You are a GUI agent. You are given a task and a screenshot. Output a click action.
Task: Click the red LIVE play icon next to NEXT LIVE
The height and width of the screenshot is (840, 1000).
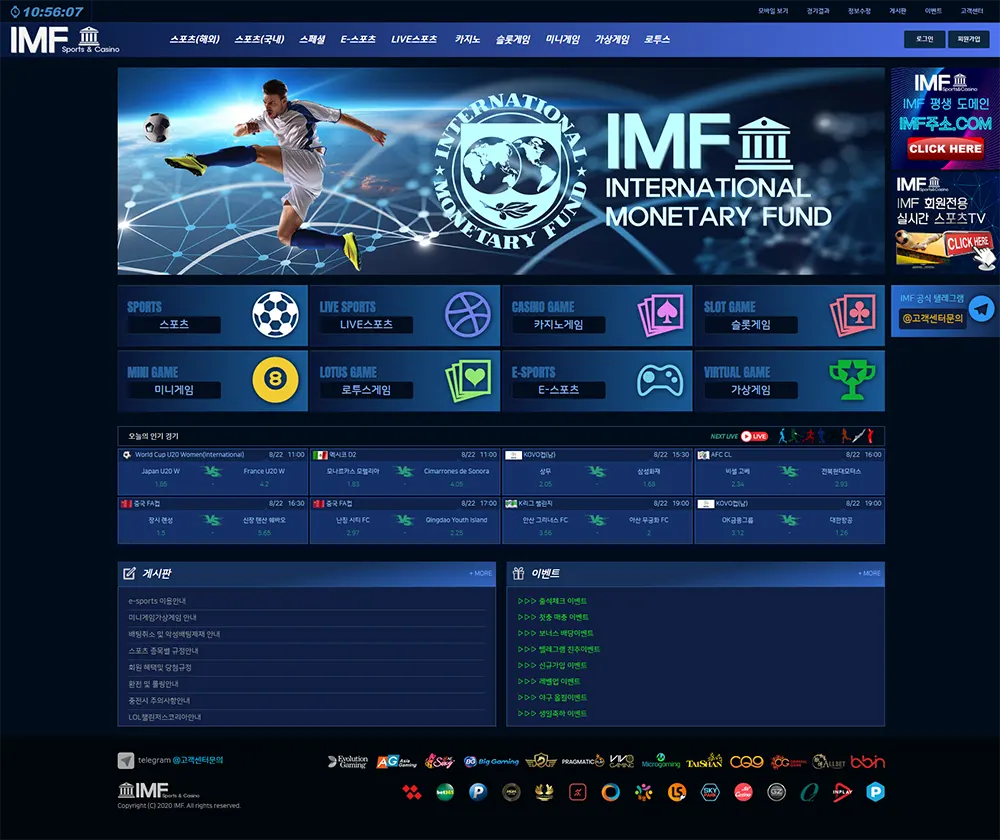pyautogui.click(x=754, y=436)
